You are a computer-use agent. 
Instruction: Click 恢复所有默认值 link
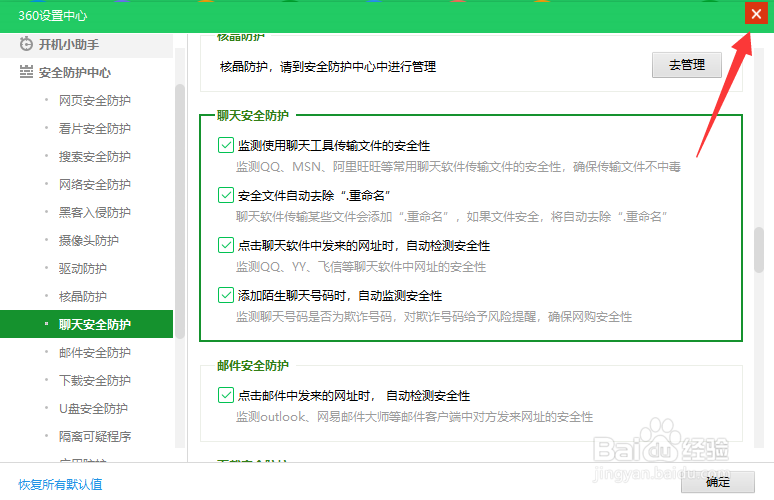click(60, 485)
